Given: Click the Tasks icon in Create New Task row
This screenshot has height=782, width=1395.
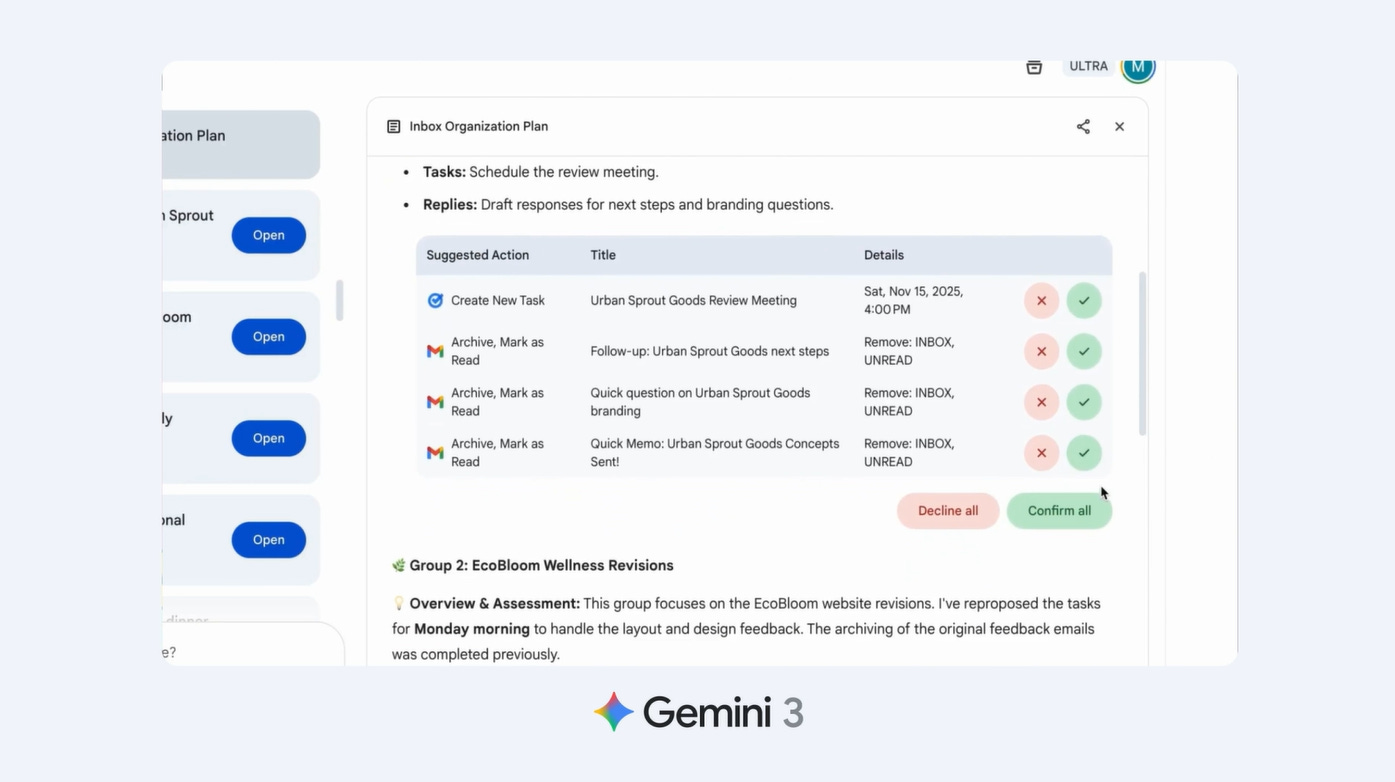Looking at the screenshot, I should tap(435, 300).
